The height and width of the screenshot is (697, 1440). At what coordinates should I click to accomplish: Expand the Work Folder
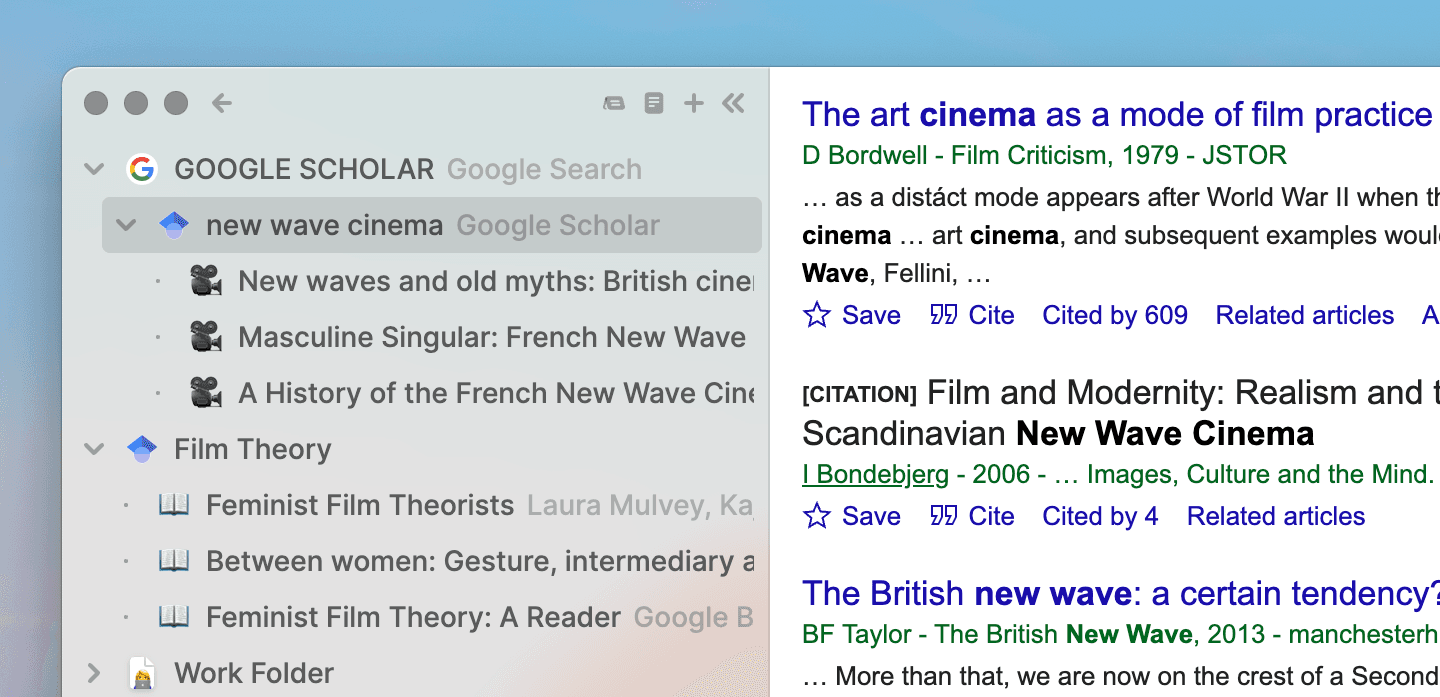pos(94,673)
